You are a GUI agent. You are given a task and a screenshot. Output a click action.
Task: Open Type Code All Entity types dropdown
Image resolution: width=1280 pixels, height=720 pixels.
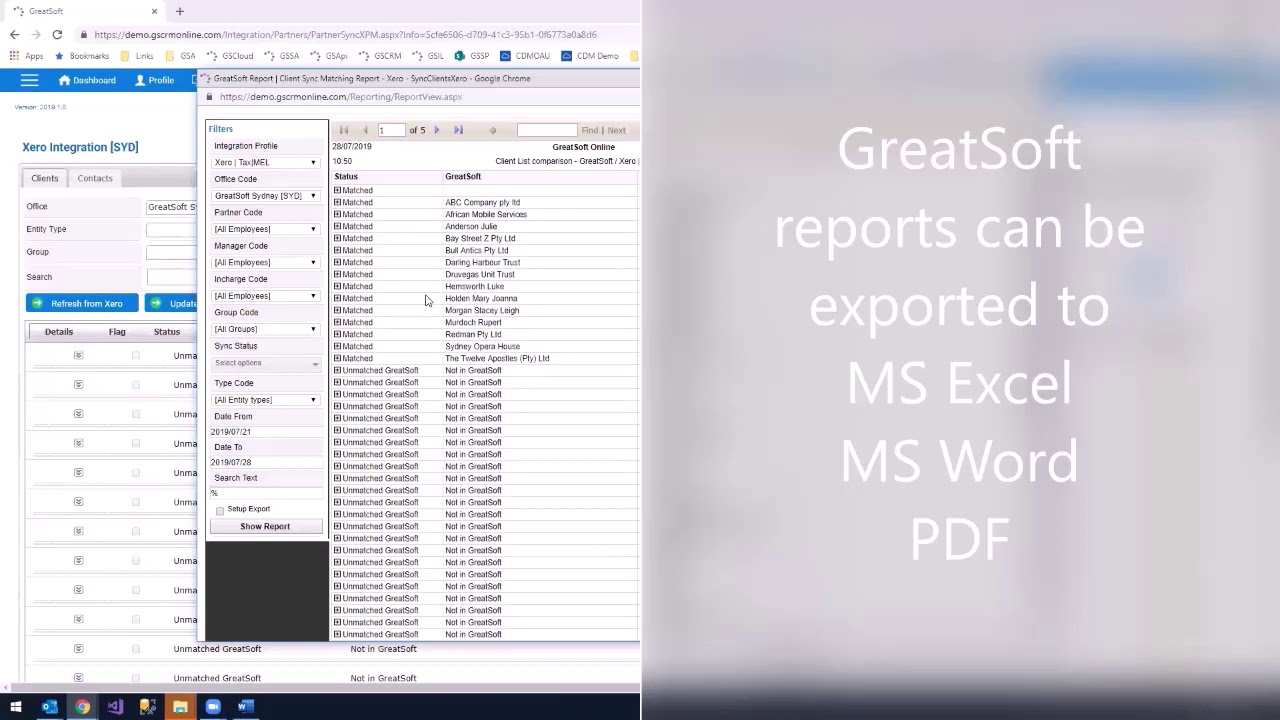coord(265,400)
